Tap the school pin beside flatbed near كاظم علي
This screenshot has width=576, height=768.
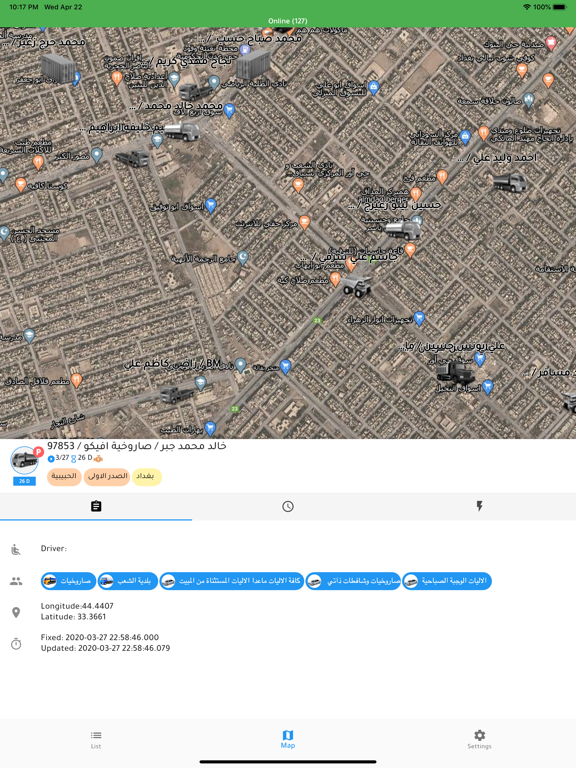click(x=200, y=383)
